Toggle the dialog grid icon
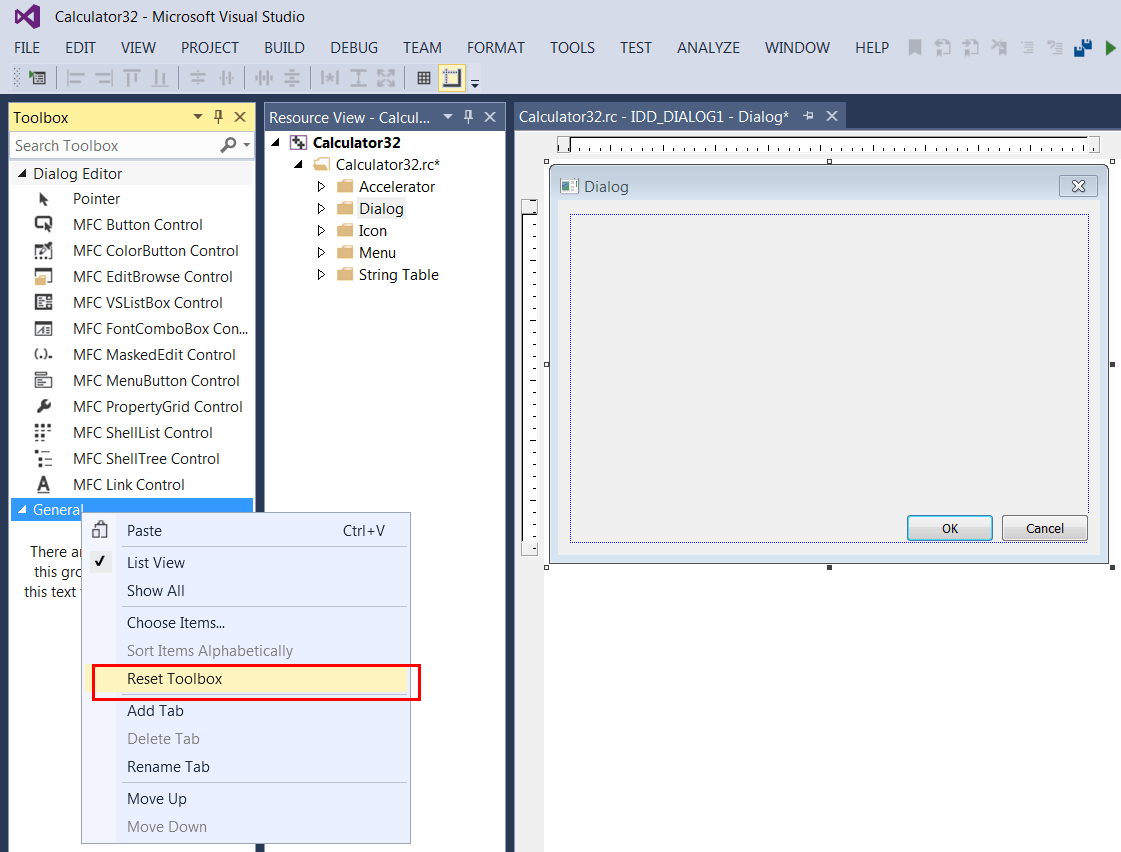 [424, 78]
